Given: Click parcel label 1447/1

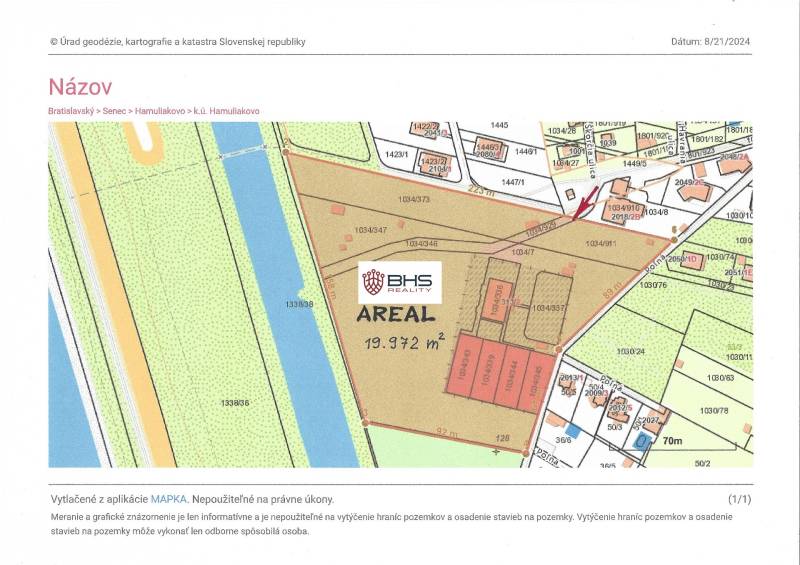Looking at the screenshot, I should [x=513, y=182].
